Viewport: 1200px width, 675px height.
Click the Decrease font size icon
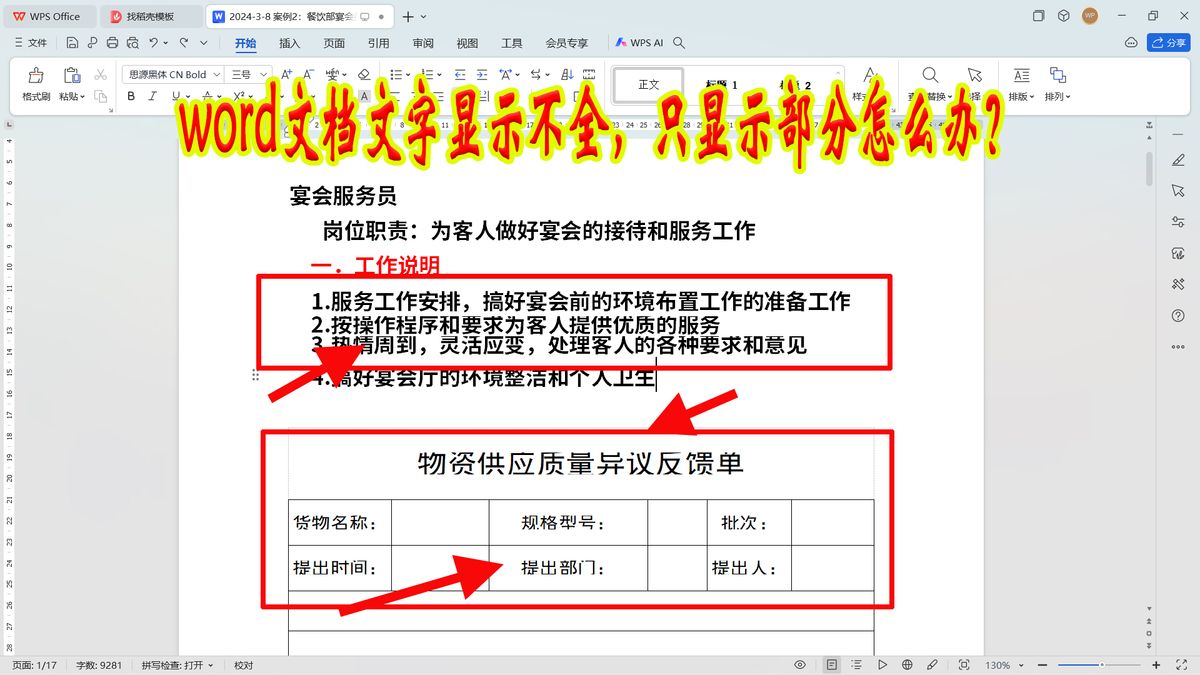click(309, 74)
